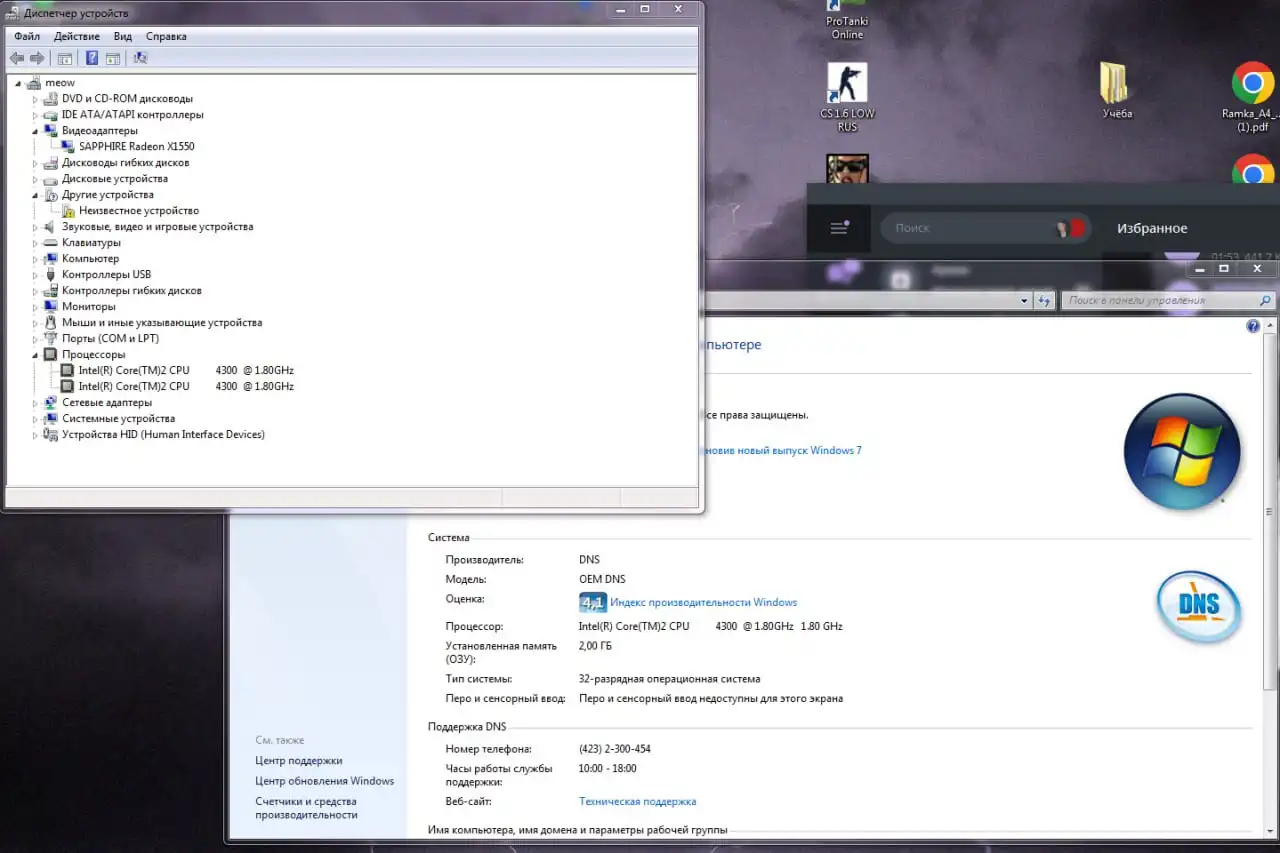Click the Windows 7 release link text
Screen dimensions: 1280x853
pos(784,450)
